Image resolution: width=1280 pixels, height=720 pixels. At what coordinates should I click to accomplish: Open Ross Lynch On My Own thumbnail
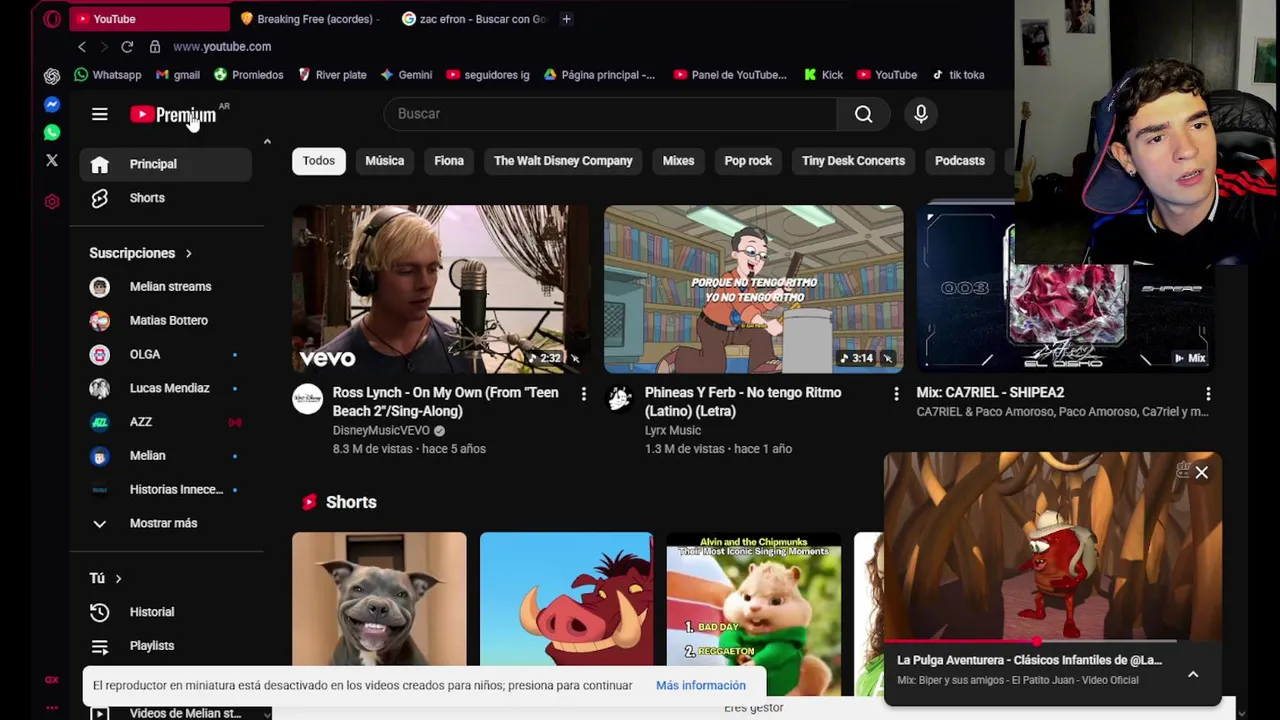[x=441, y=289]
